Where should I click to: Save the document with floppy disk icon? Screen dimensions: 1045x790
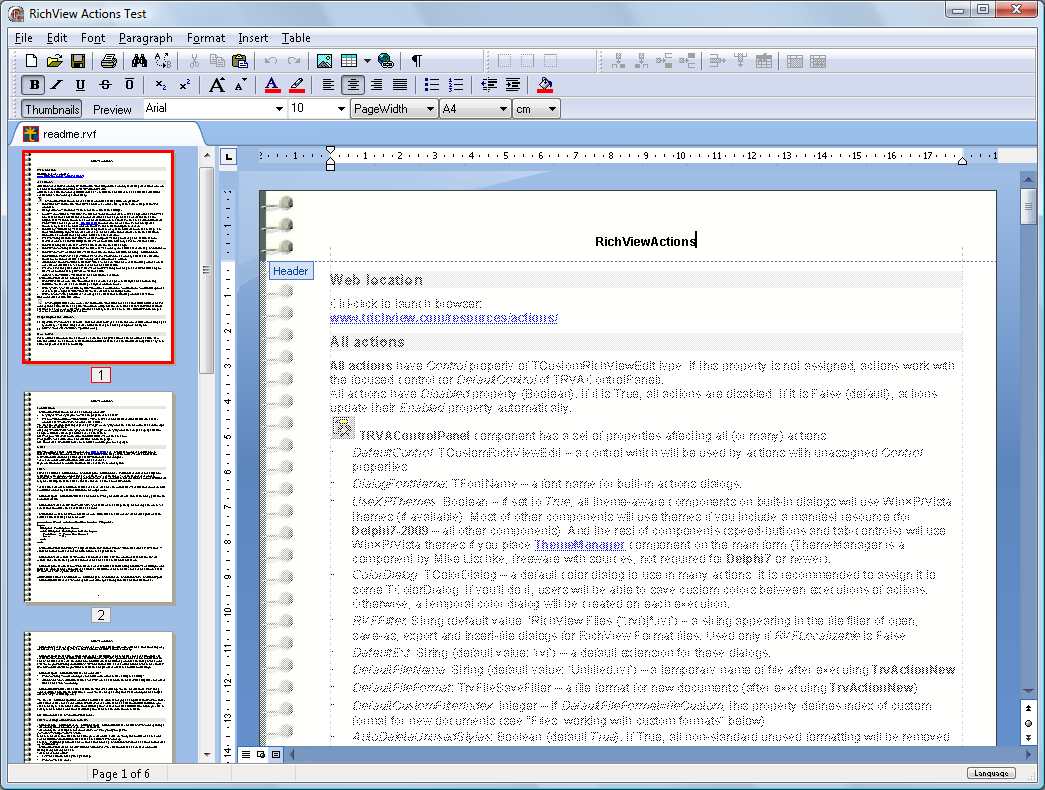click(x=77, y=61)
